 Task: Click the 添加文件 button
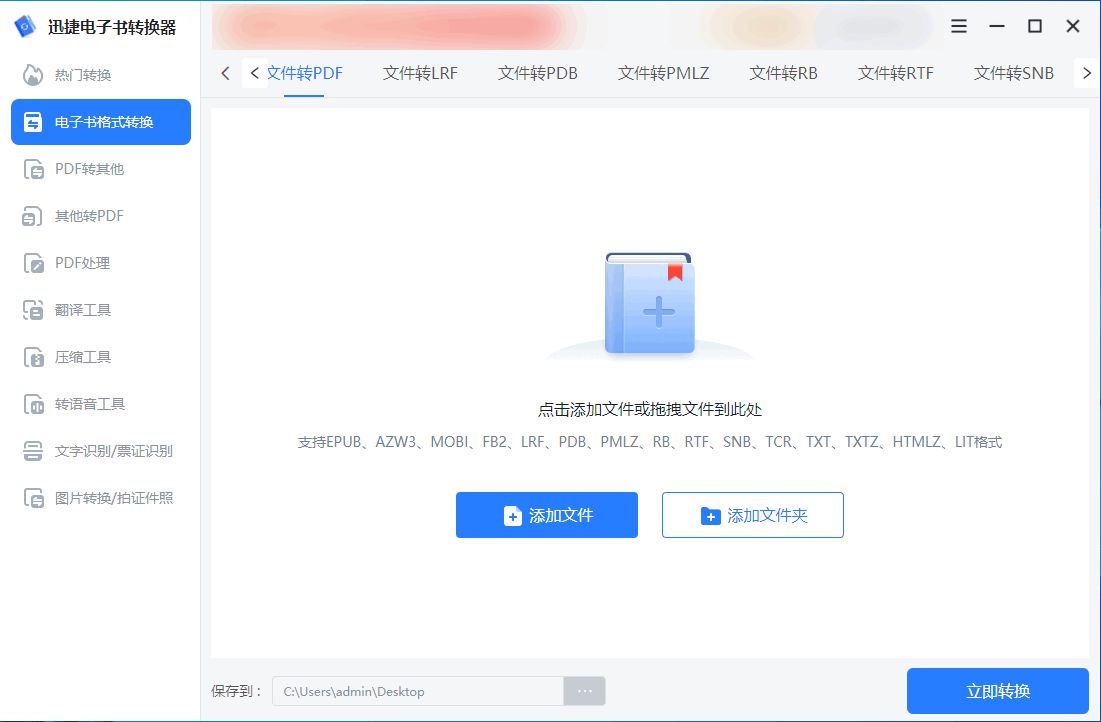tap(546, 515)
